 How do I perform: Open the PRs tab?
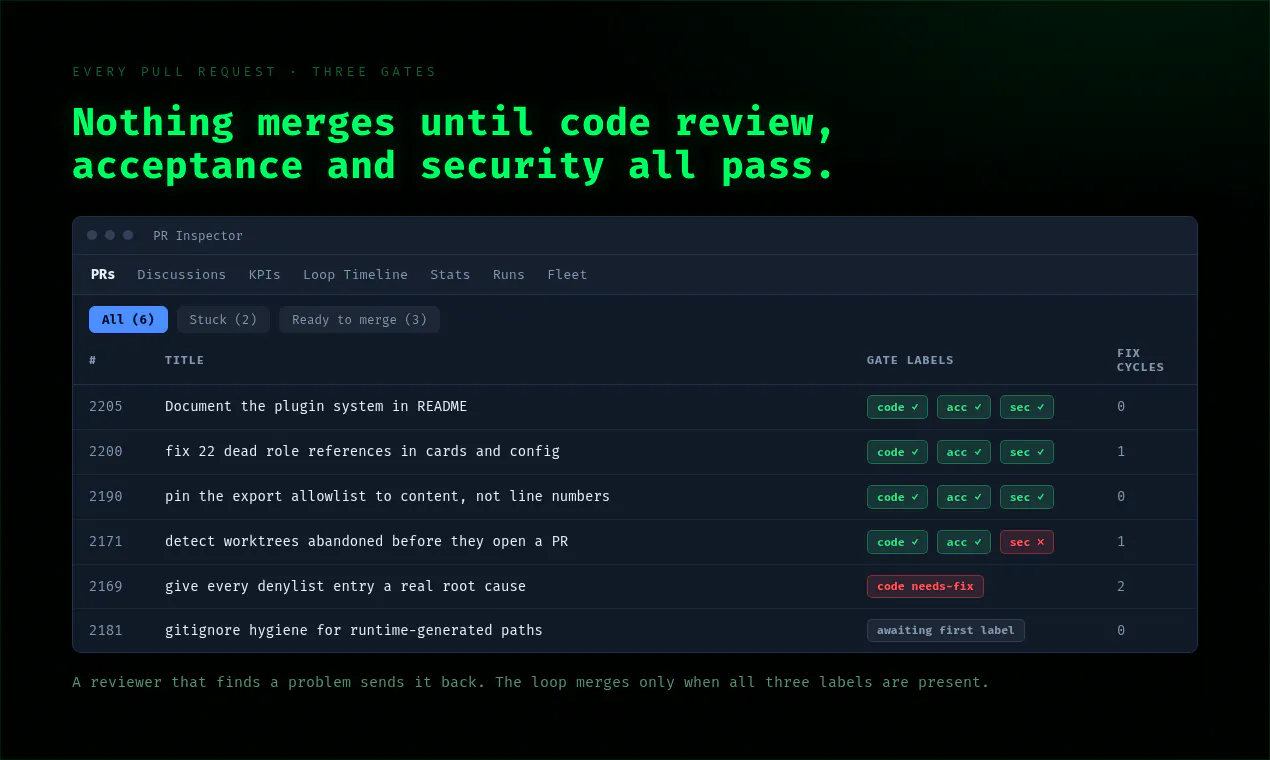(103, 274)
